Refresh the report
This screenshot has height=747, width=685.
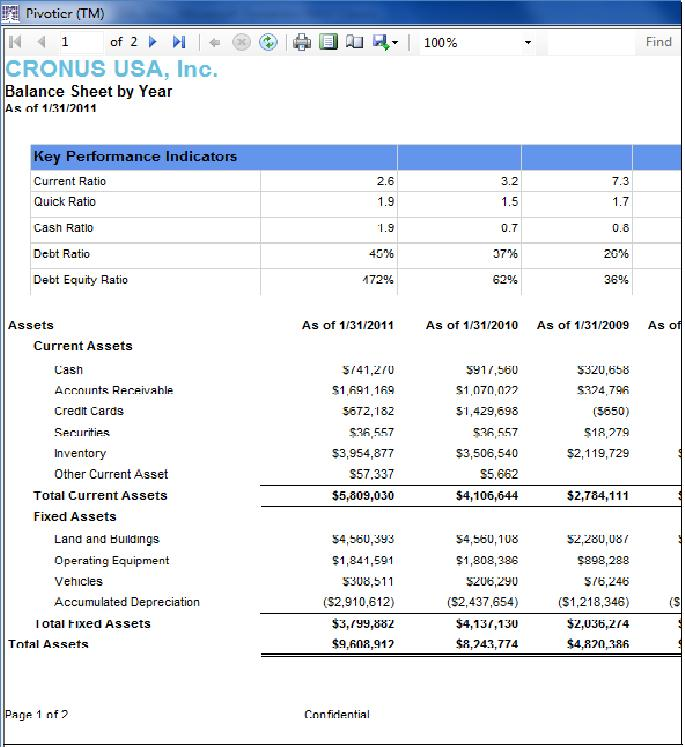click(268, 42)
